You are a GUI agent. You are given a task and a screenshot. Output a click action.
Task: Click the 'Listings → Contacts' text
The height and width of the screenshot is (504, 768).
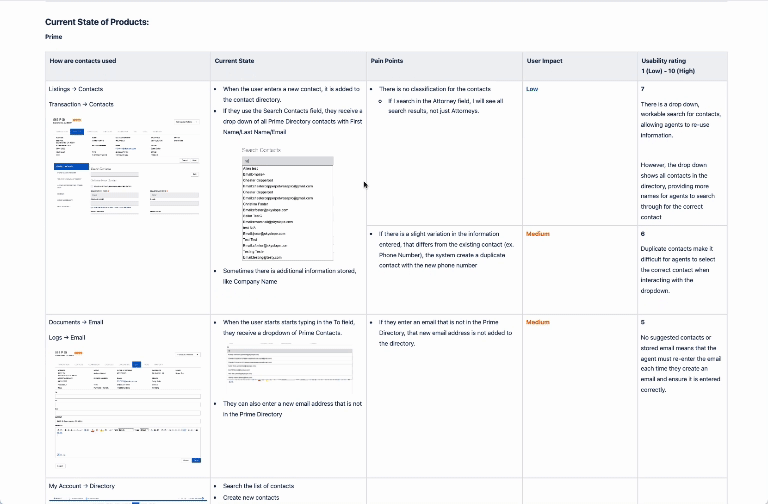point(76,89)
